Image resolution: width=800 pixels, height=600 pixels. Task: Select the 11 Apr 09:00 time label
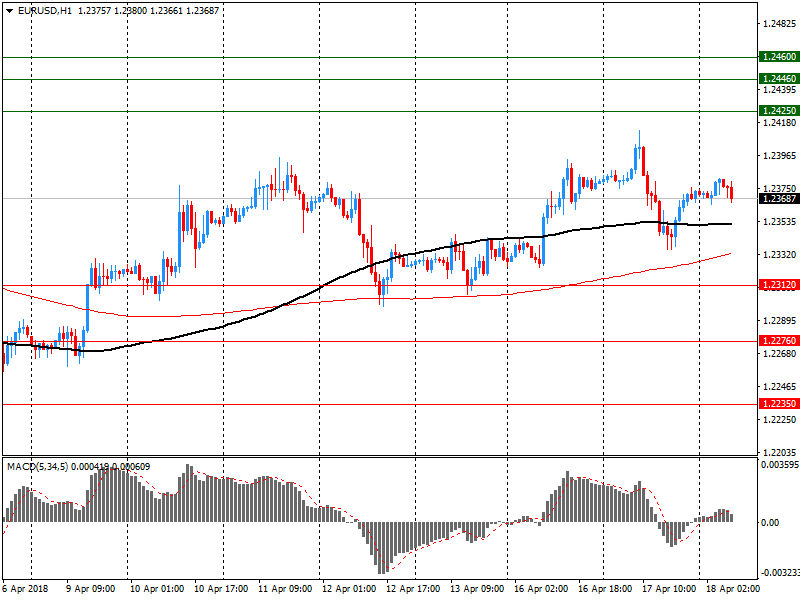coord(285,589)
